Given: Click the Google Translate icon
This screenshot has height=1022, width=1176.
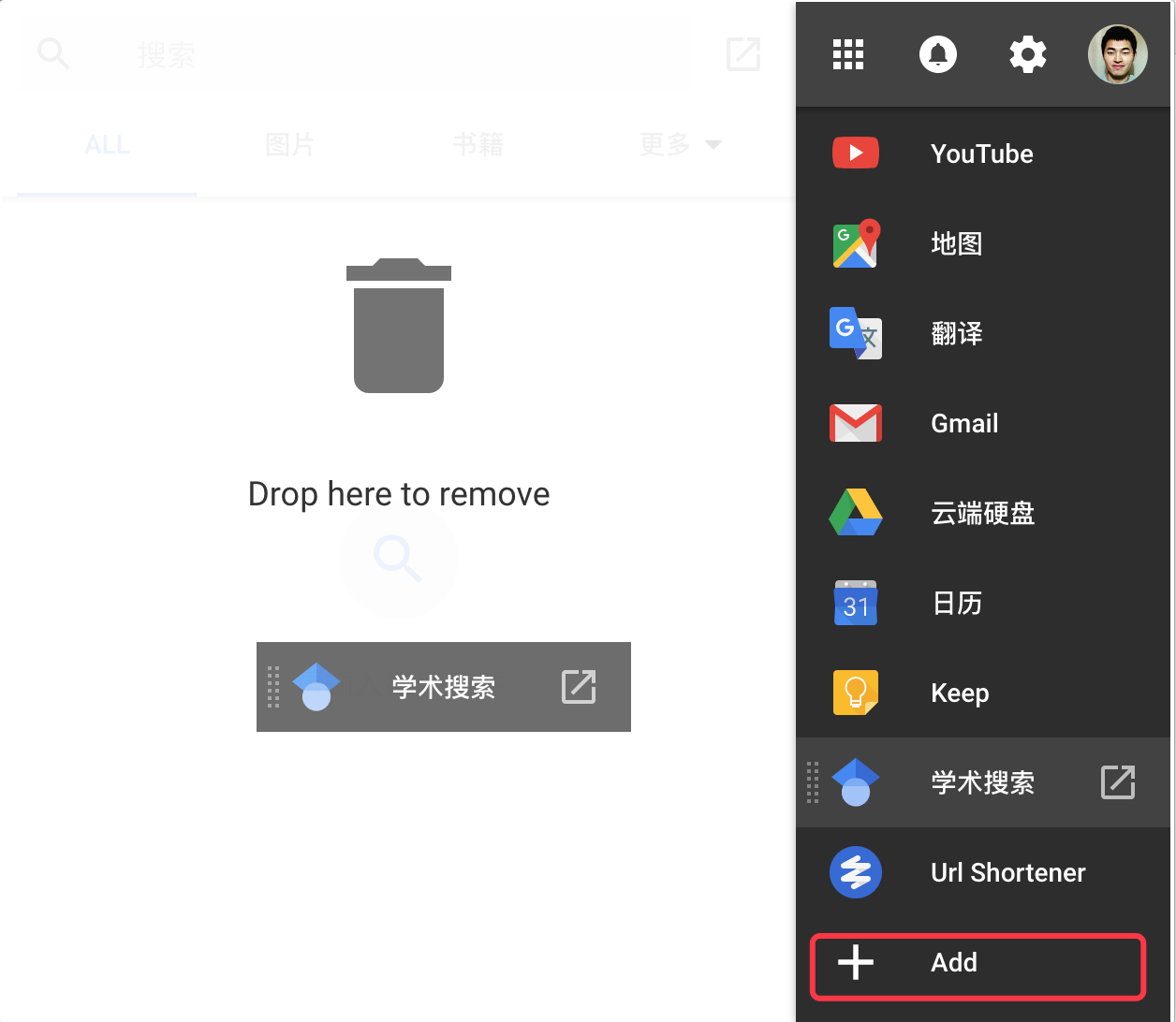Looking at the screenshot, I should point(856,333).
